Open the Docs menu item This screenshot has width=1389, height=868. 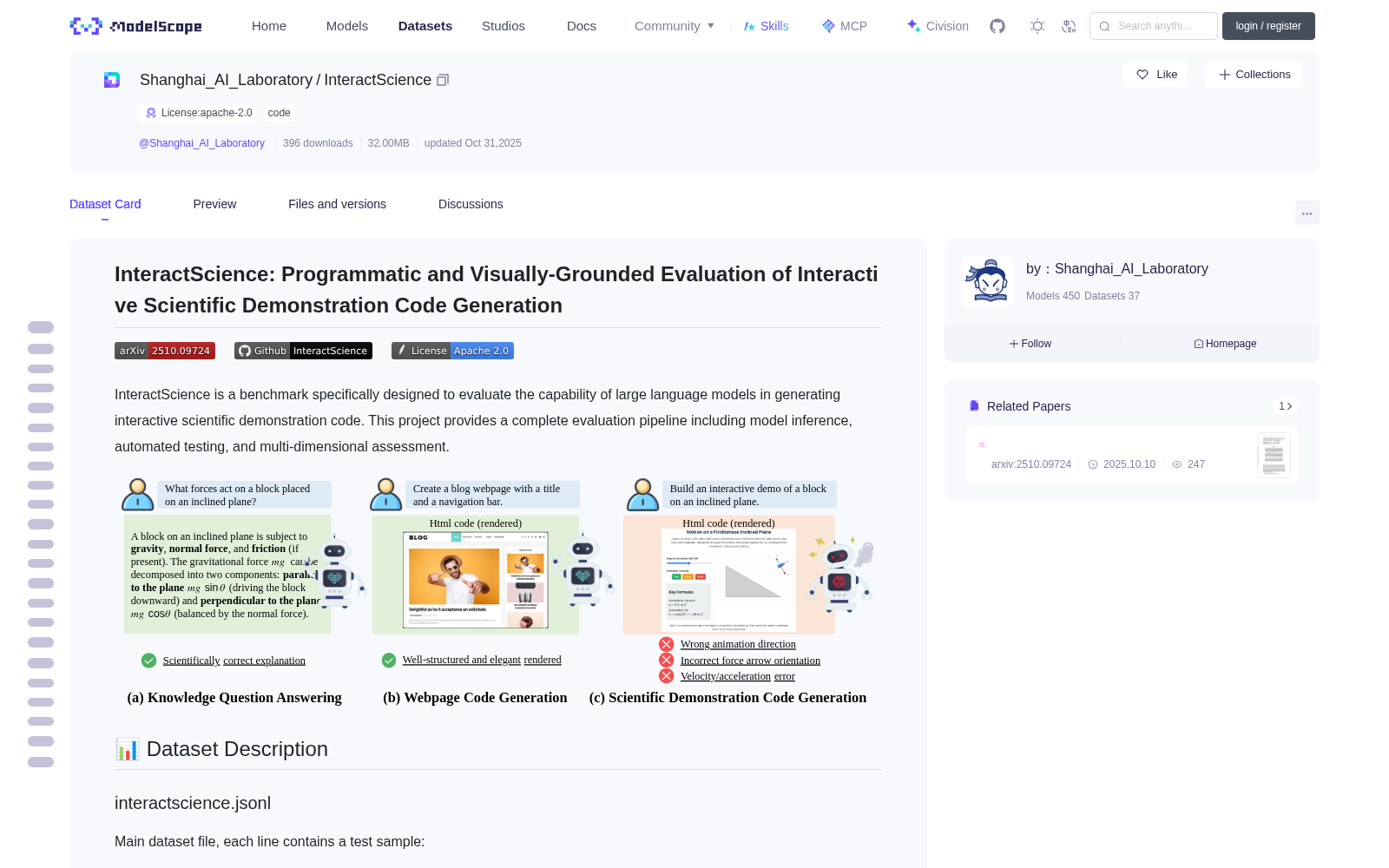coord(582,26)
